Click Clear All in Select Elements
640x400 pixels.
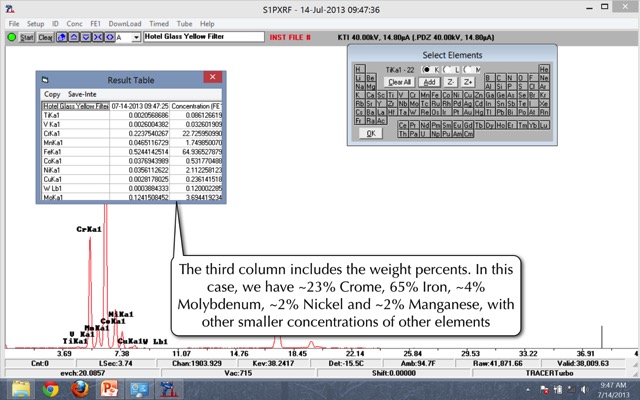coord(399,81)
